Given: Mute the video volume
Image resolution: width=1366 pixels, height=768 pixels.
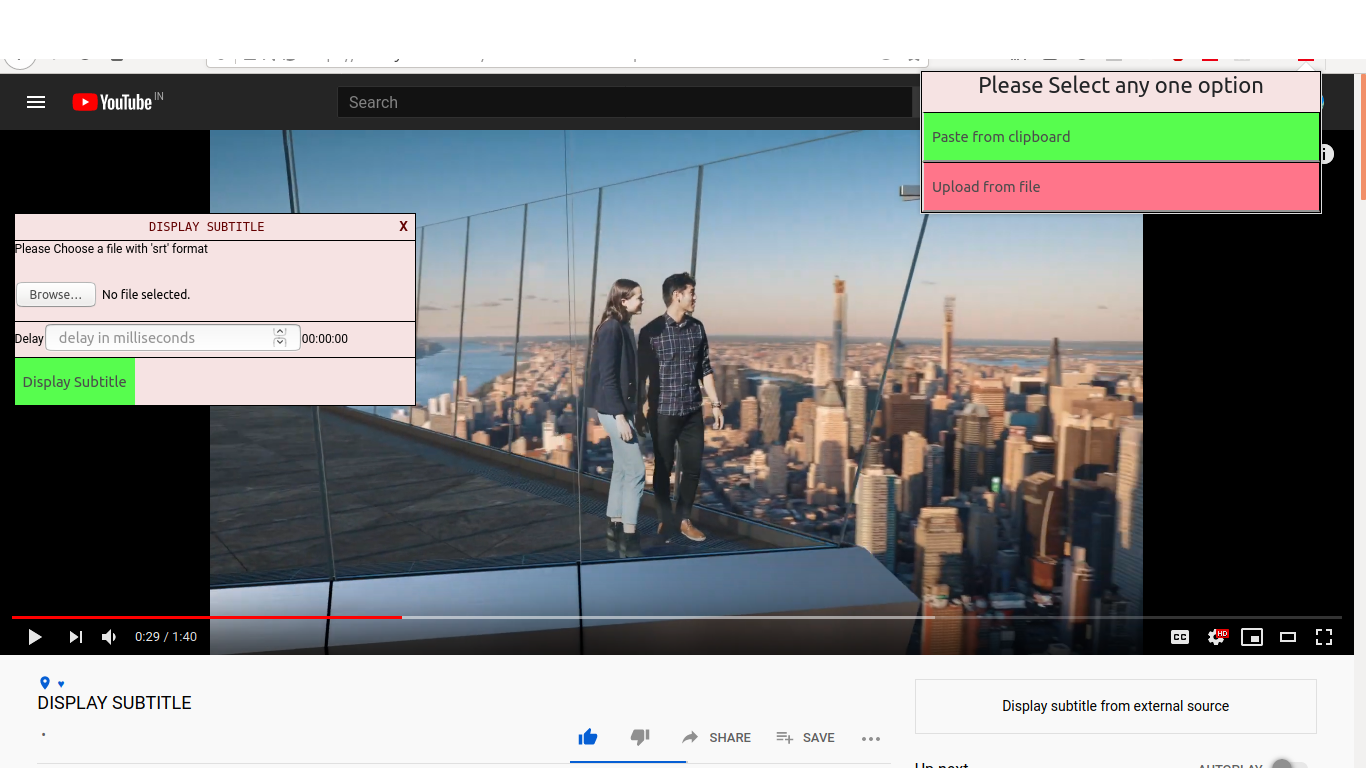Looking at the screenshot, I should [109, 637].
